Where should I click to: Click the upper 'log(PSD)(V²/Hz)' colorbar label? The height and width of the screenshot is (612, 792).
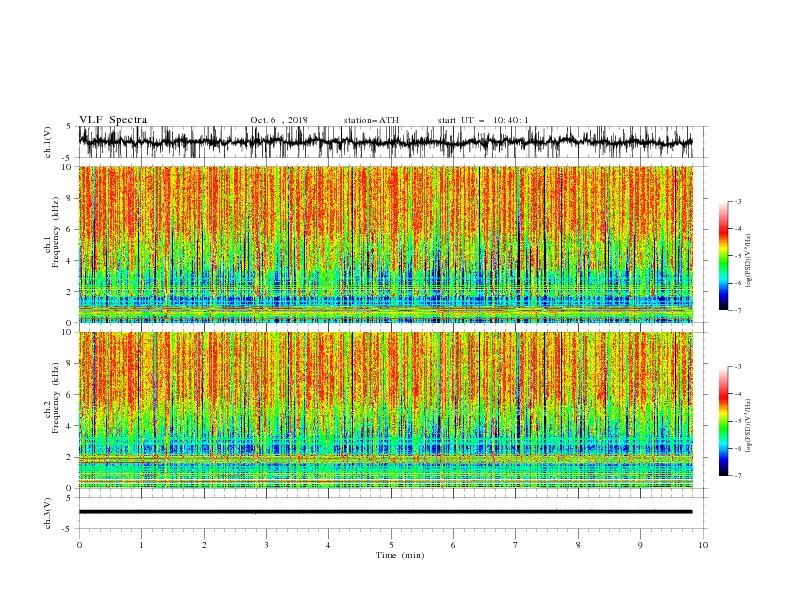pos(749,261)
